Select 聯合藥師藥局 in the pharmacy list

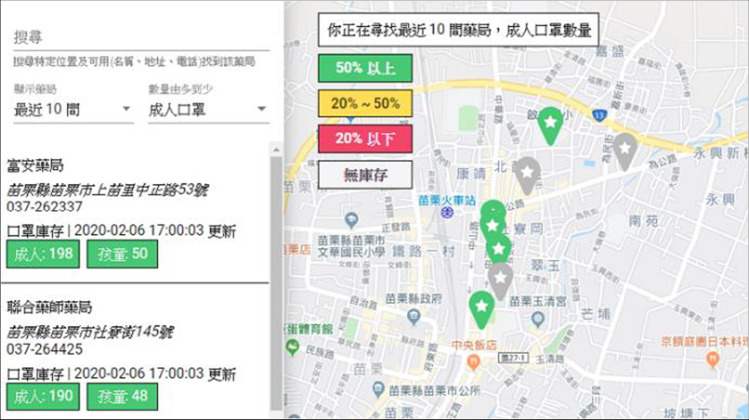[49, 307]
